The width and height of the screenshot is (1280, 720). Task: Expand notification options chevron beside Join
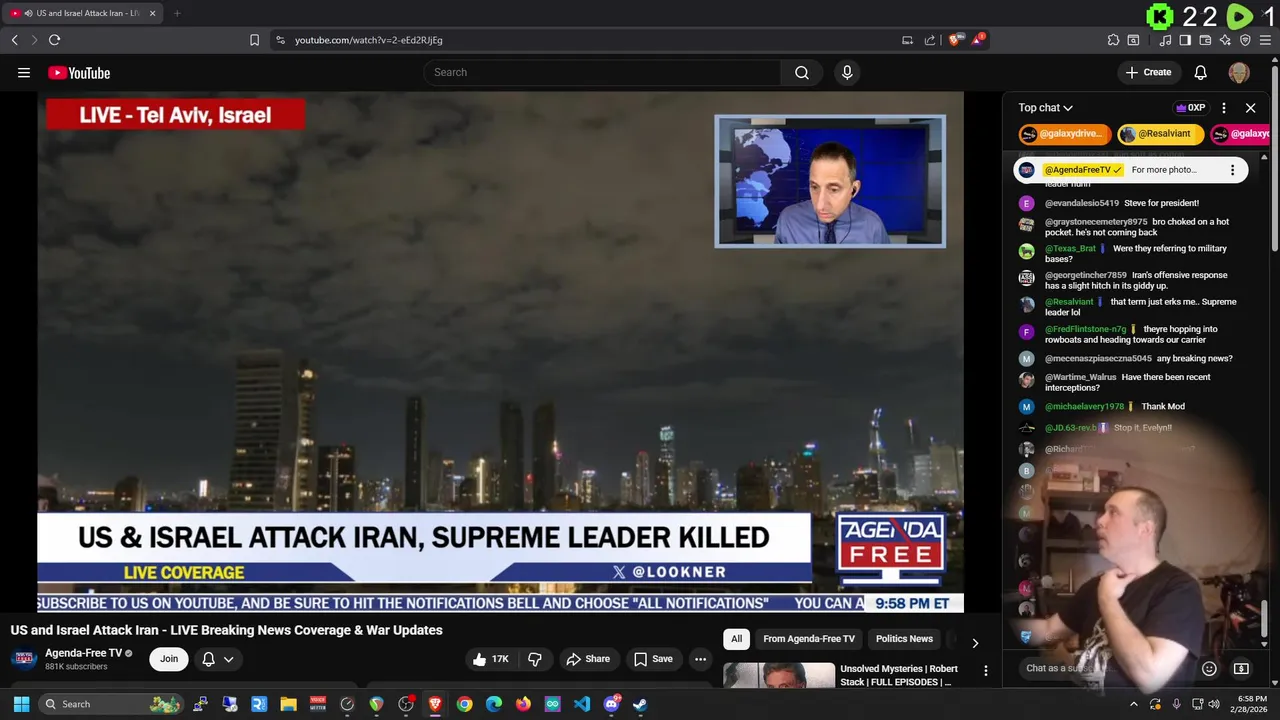tap(228, 659)
